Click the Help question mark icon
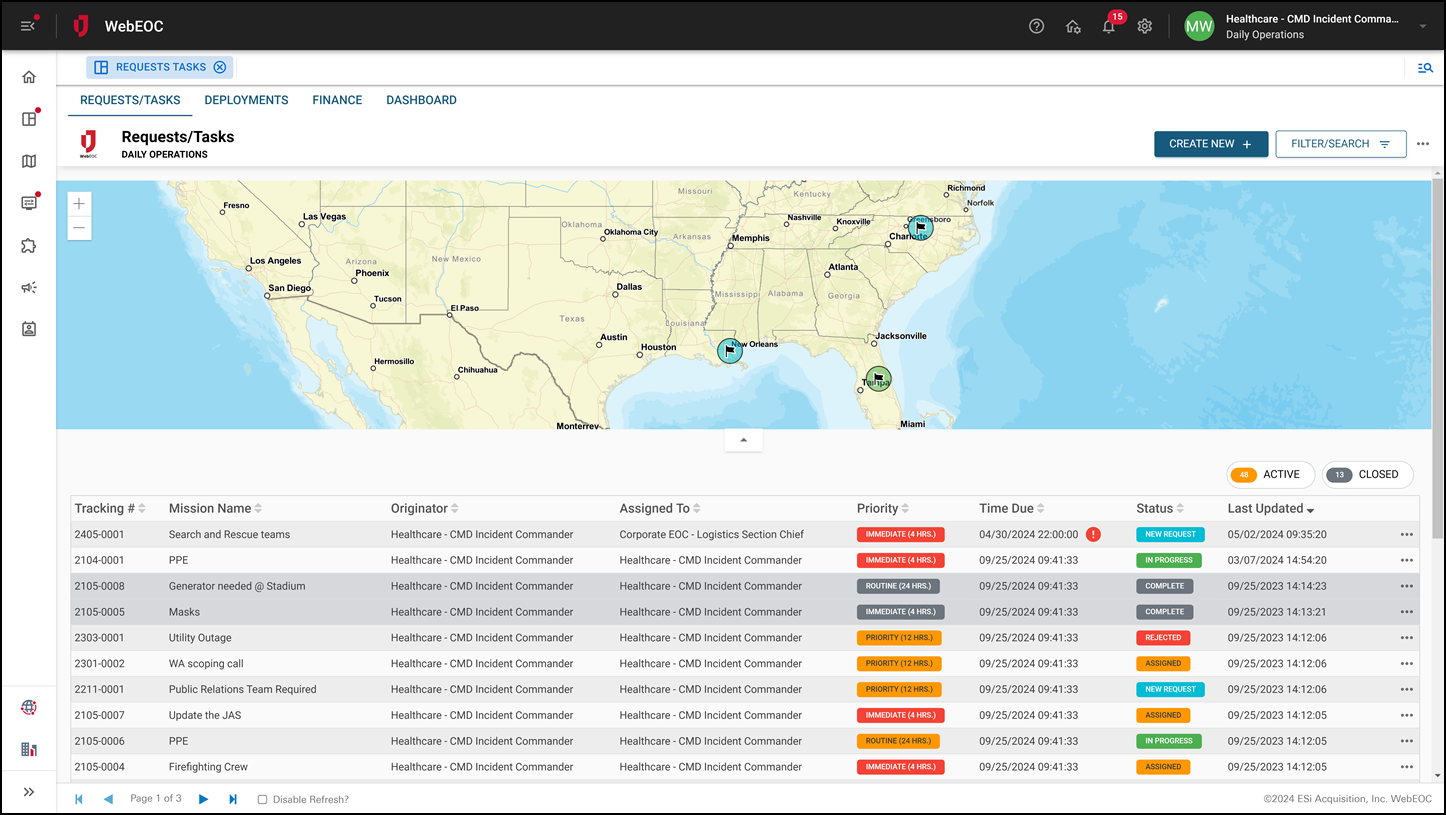1446x815 pixels. (x=1036, y=26)
